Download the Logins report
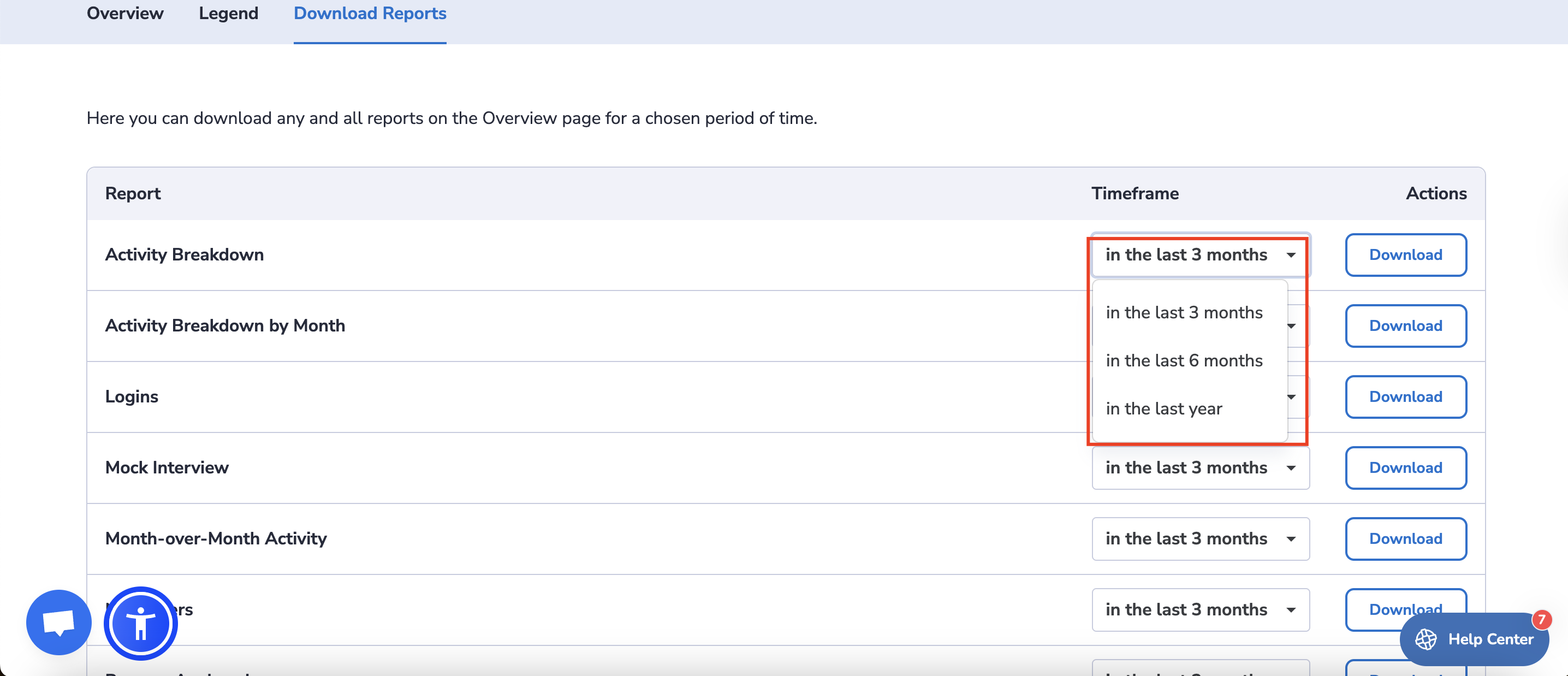This screenshot has width=1568, height=676. (1405, 396)
